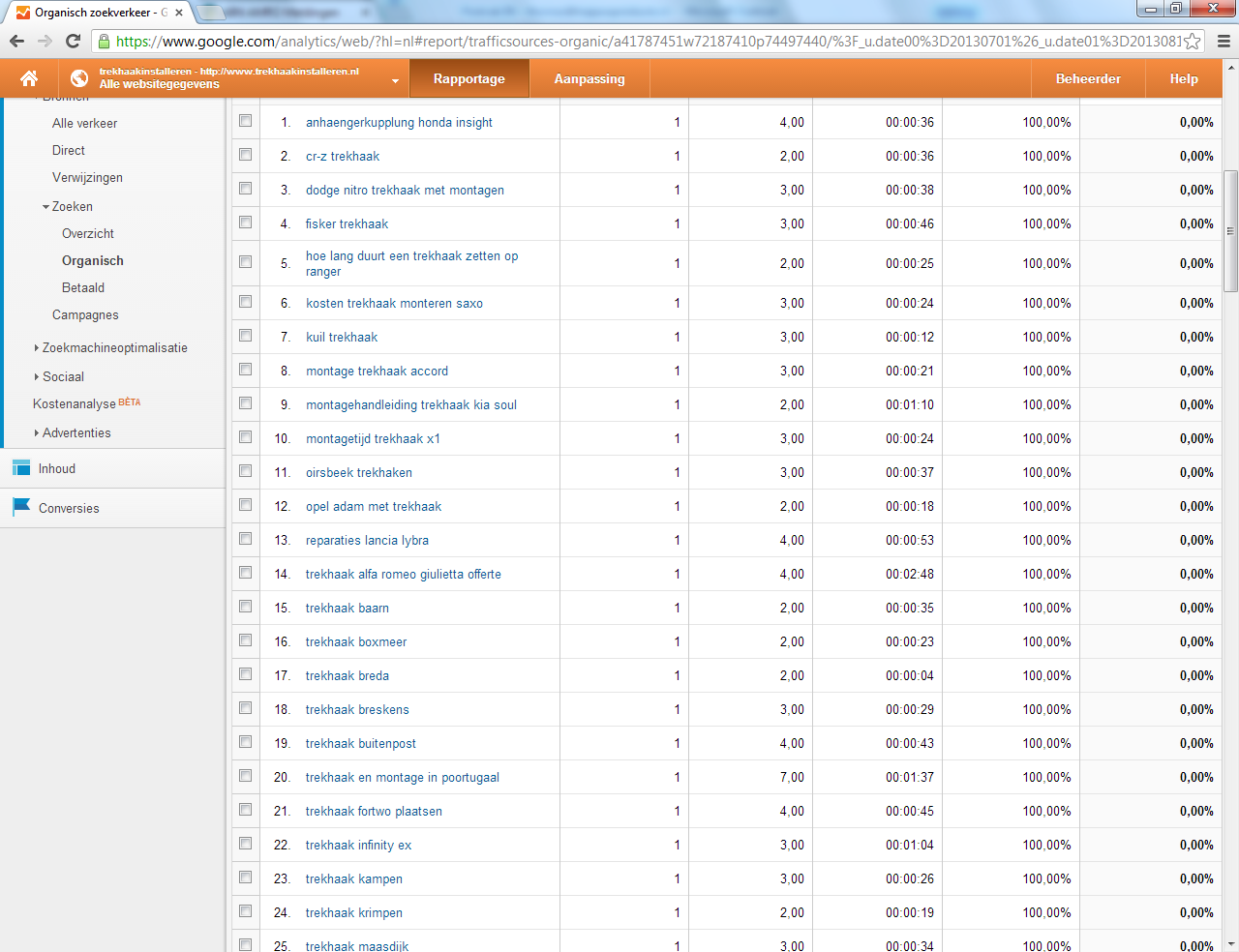The height and width of the screenshot is (952, 1239).
Task: Open Verwijzingen in sidebar
Action: tap(87, 178)
